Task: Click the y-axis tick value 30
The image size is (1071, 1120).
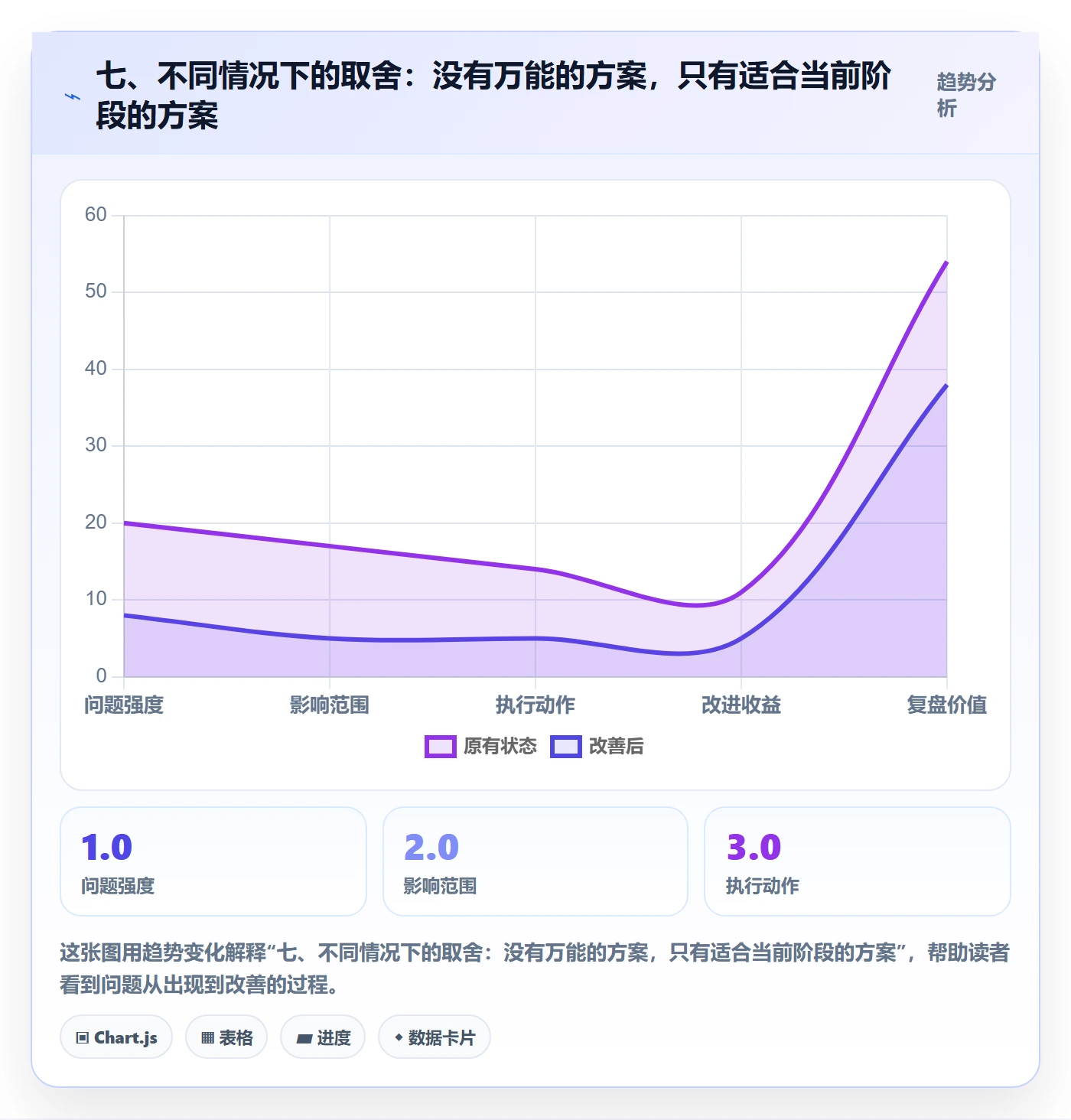Action: click(96, 445)
